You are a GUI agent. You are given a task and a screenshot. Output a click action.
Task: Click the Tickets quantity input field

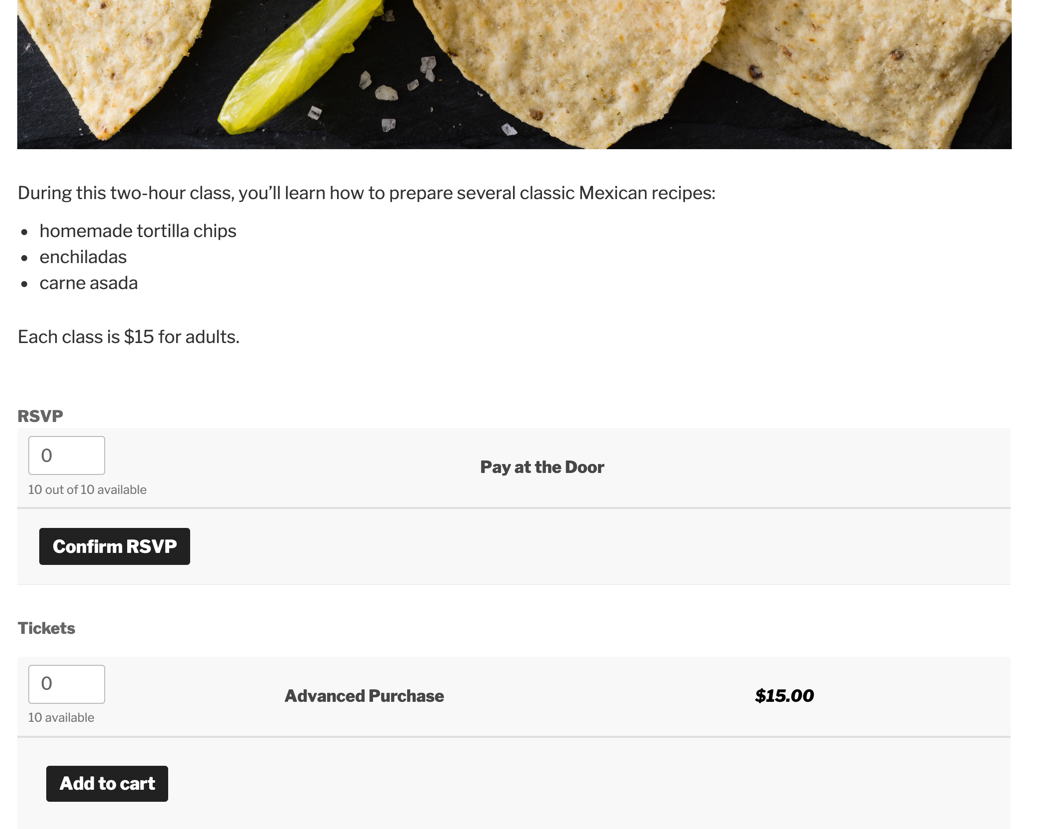click(x=66, y=684)
